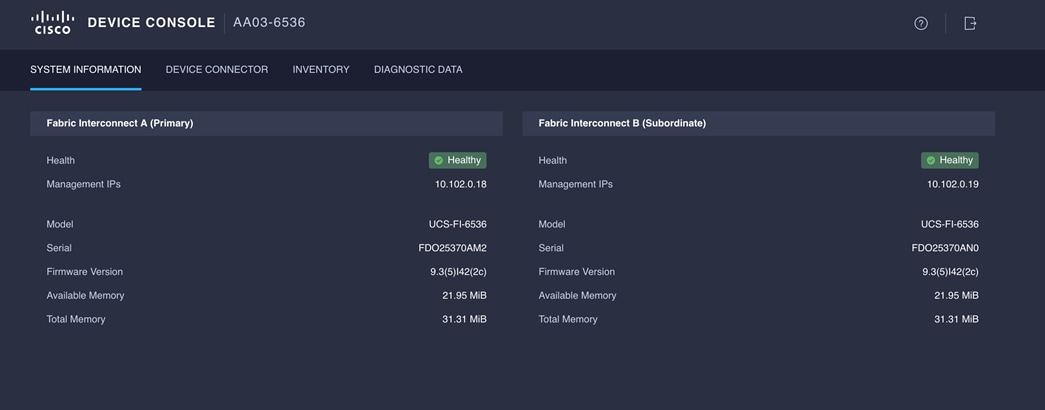The height and width of the screenshot is (410, 1045).
Task: Click management IP 10.102.0.19
Action: point(952,184)
